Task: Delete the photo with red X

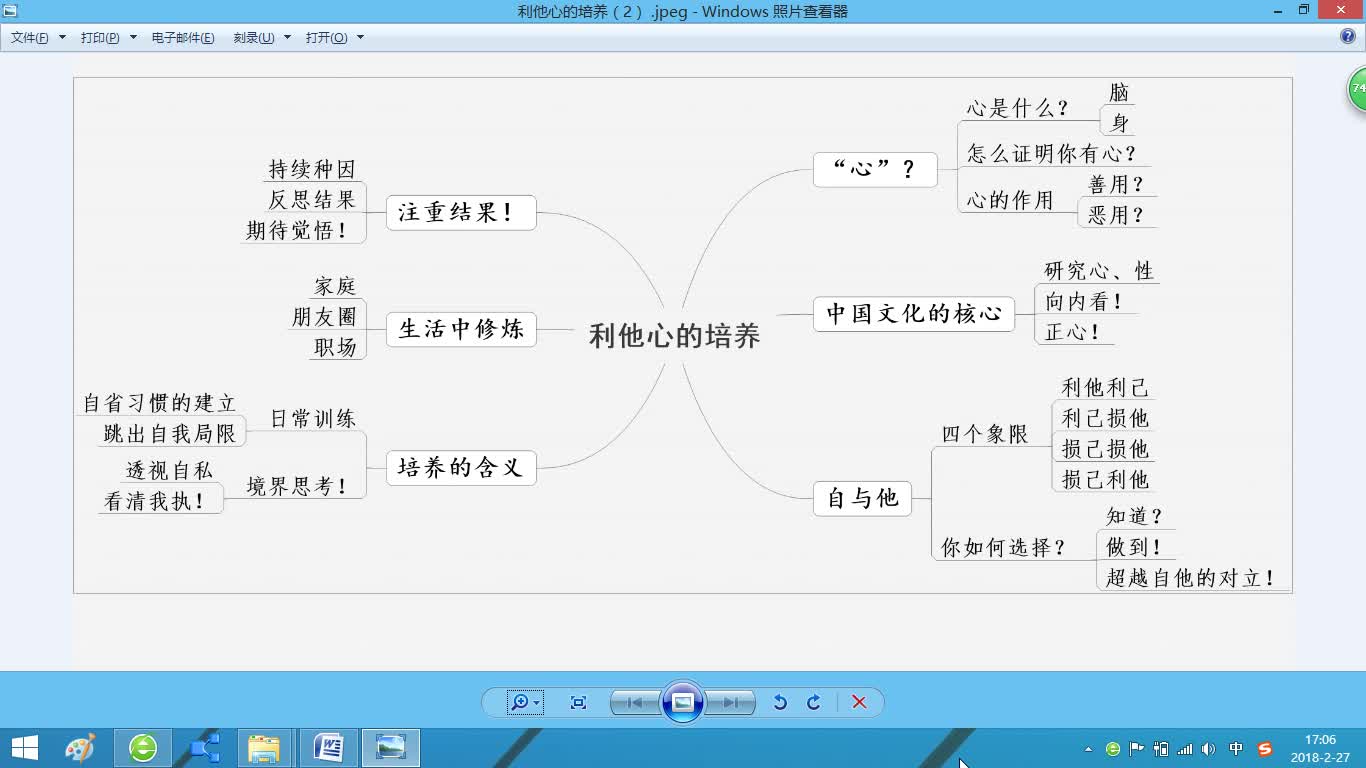Action: click(859, 703)
